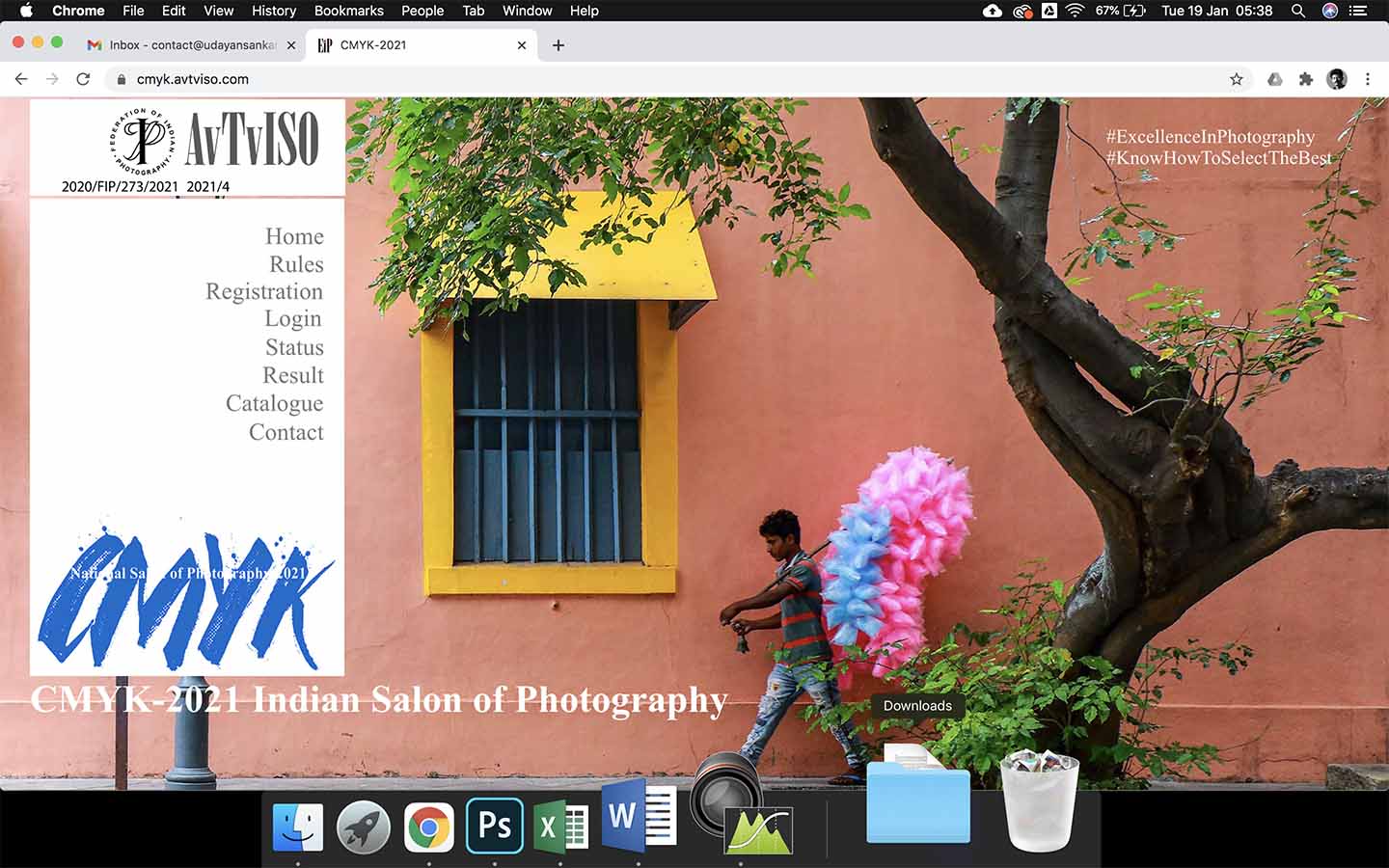The width and height of the screenshot is (1389, 868).
Task: Bookmark this page with the star icon
Action: pos(1236,79)
